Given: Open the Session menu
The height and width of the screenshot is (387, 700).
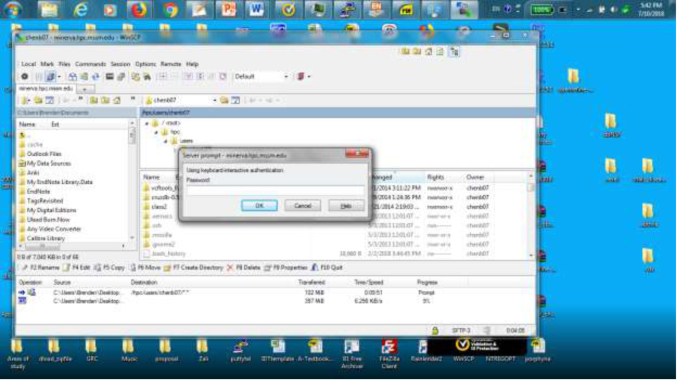Looking at the screenshot, I should coord(120,64).
